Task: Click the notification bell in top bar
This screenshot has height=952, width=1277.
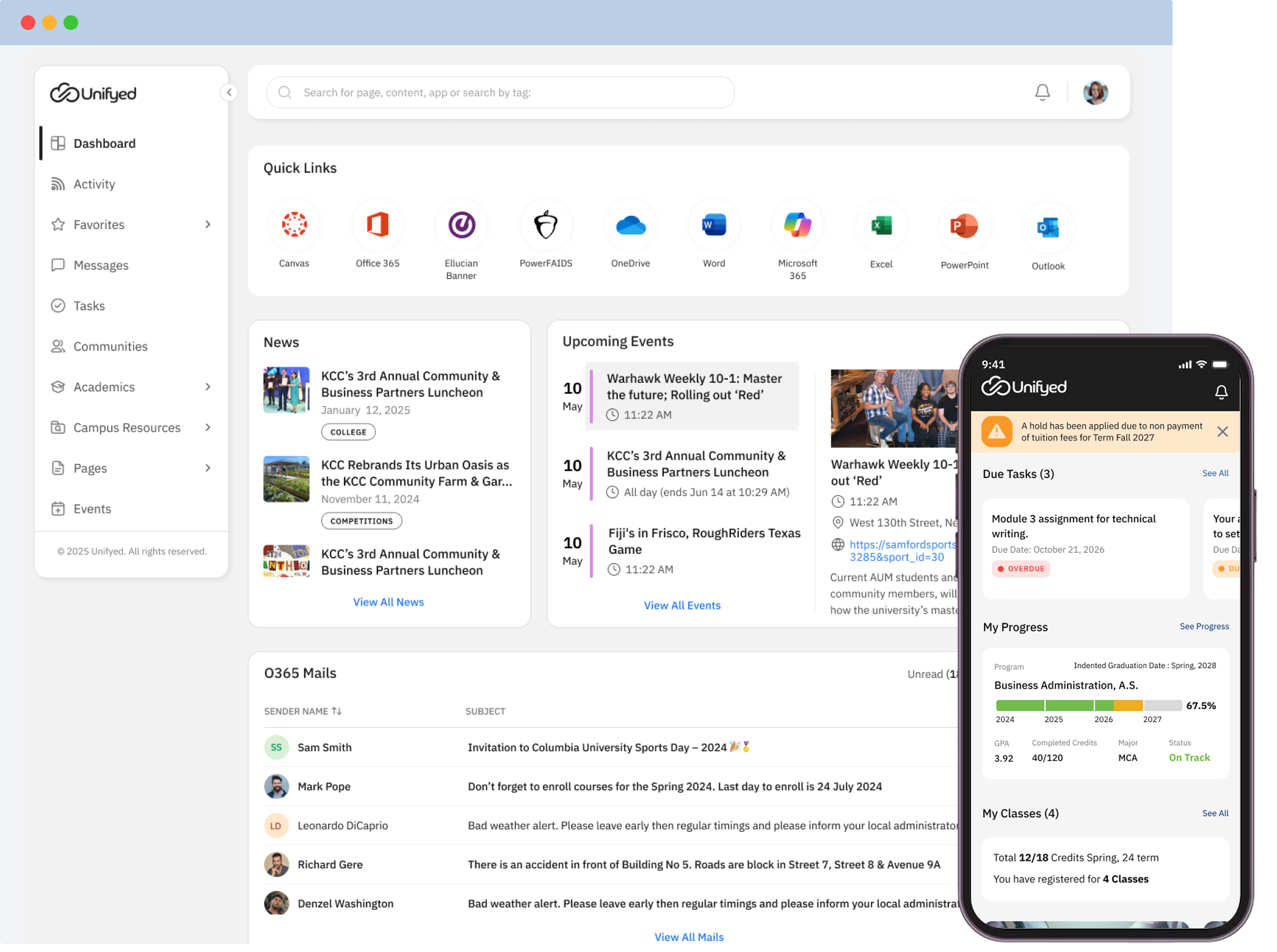Action: [1042, 93]
